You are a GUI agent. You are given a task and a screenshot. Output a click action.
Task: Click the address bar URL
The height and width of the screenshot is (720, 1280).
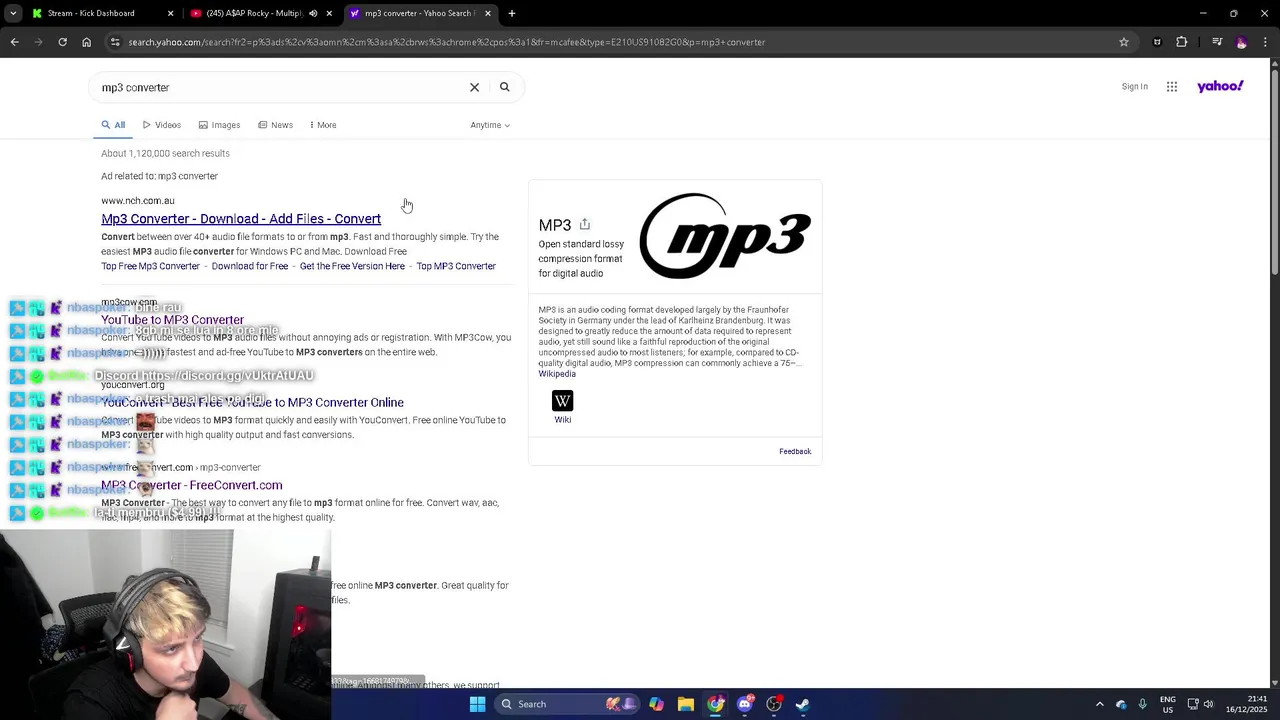click(446, 42)
